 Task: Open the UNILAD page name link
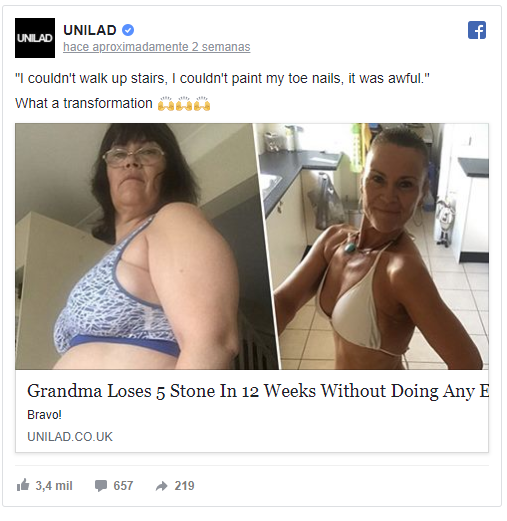pyautogui.click(x=90, y=30)
